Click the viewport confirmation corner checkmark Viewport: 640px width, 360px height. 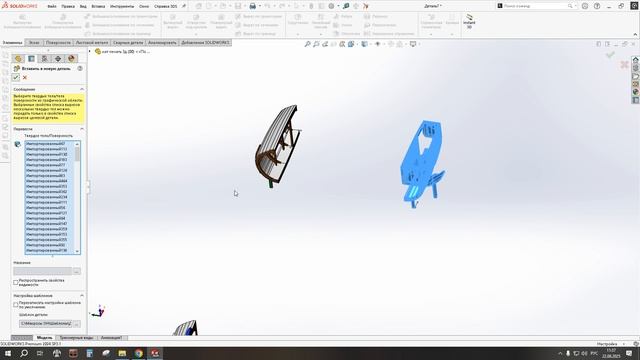point(610,54)
